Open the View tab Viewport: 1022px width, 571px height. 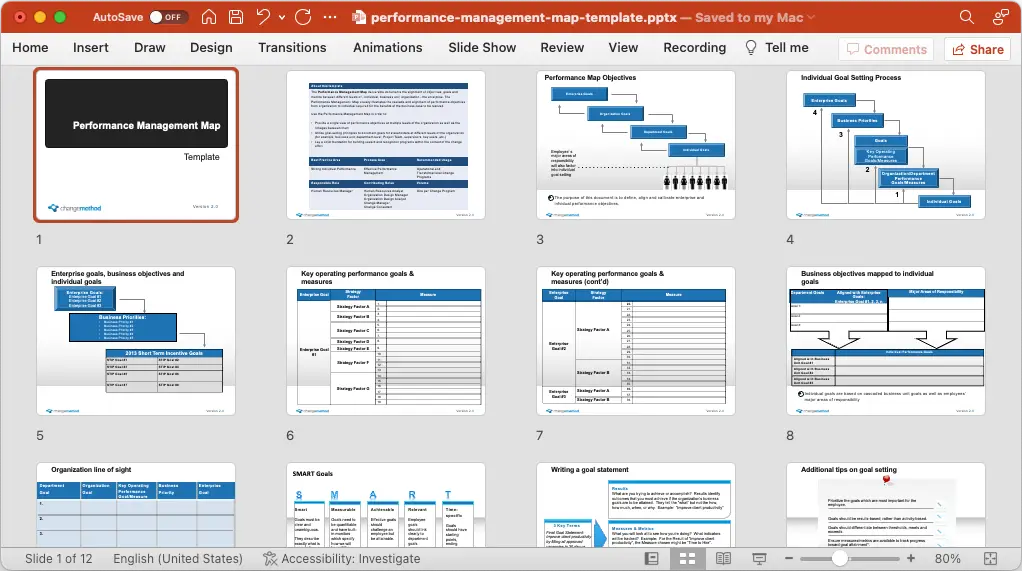[x=623, y=48]
